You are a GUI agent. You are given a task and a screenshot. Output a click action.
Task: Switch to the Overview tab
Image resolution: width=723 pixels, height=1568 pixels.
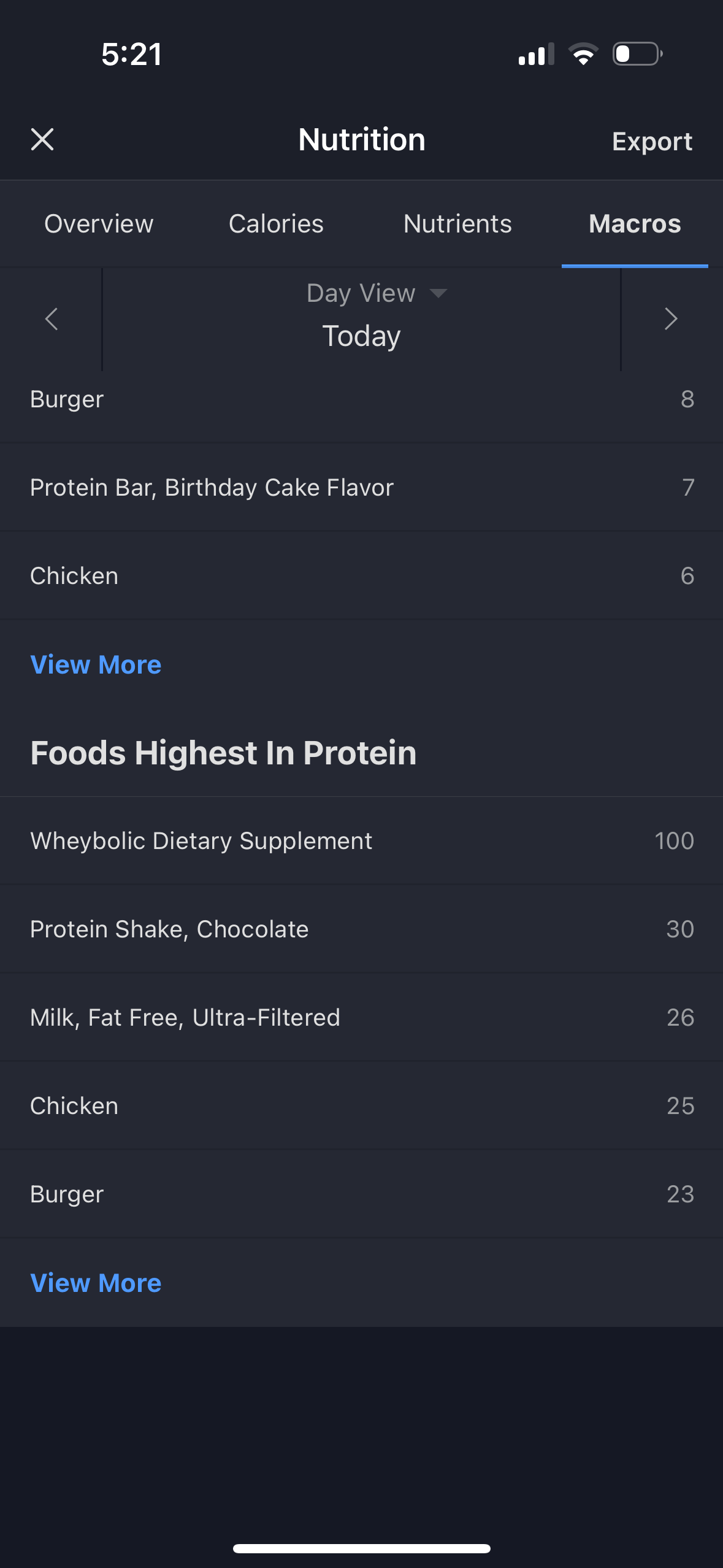[x=99, y=224]
